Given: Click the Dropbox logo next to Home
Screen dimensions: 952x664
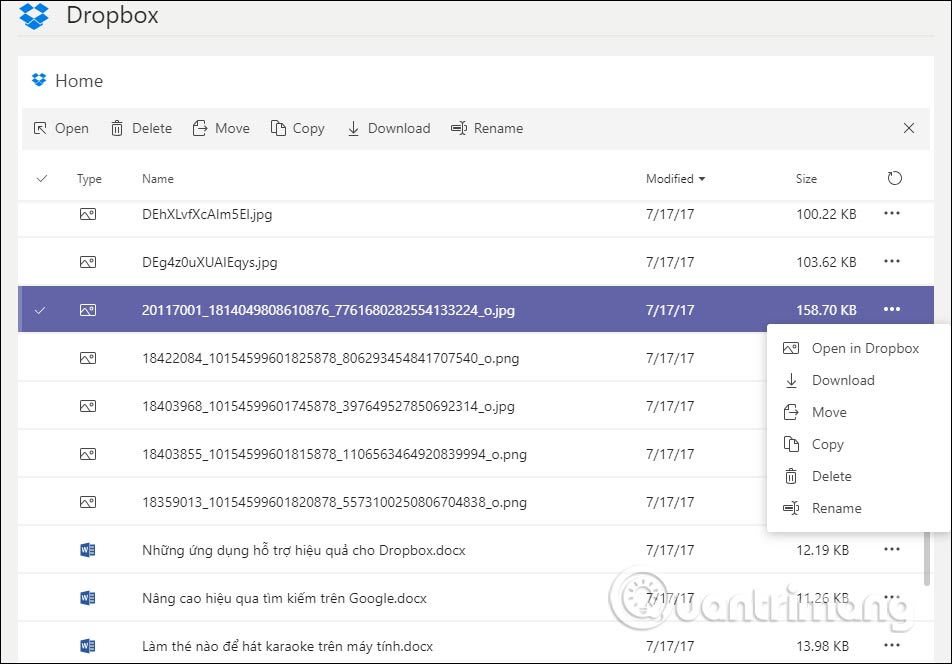Looking at the screenshot, I should [38, 80].
